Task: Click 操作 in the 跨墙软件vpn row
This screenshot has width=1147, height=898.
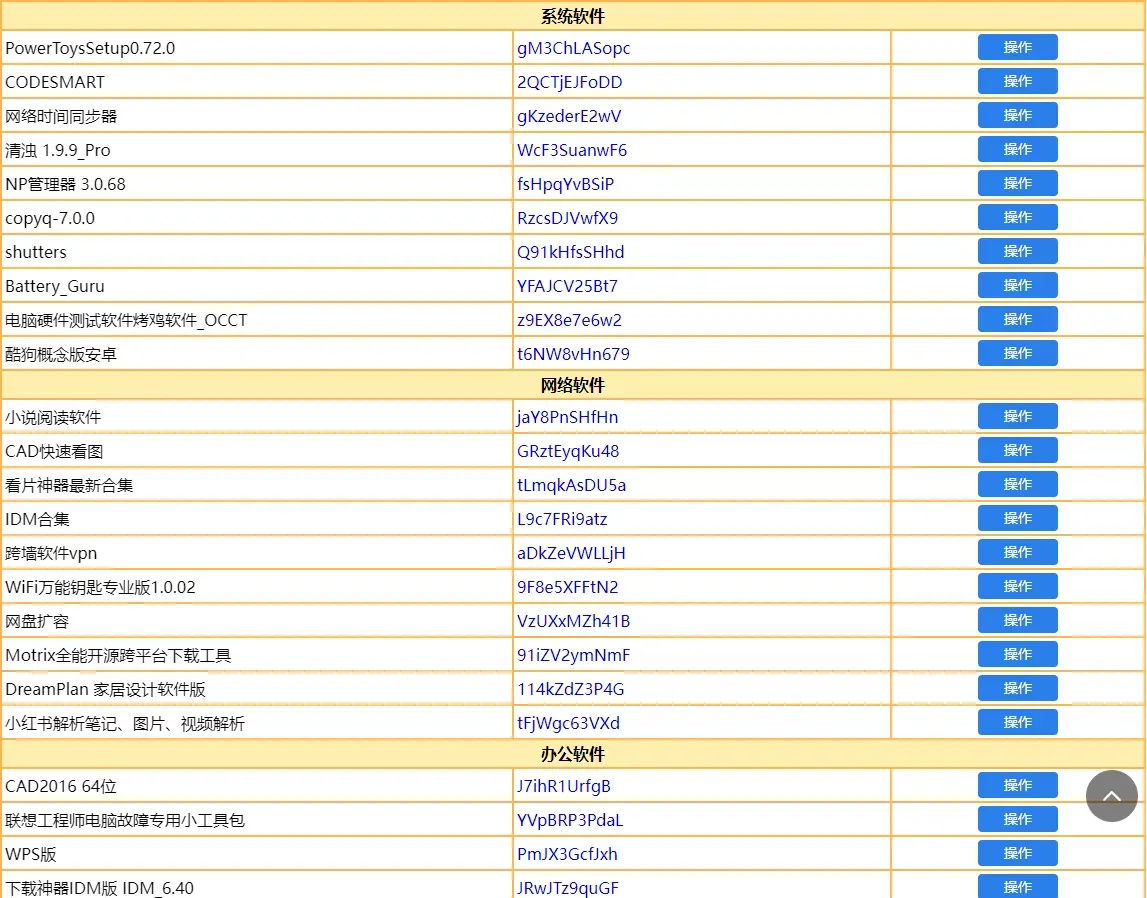Action: point(1017,553)
